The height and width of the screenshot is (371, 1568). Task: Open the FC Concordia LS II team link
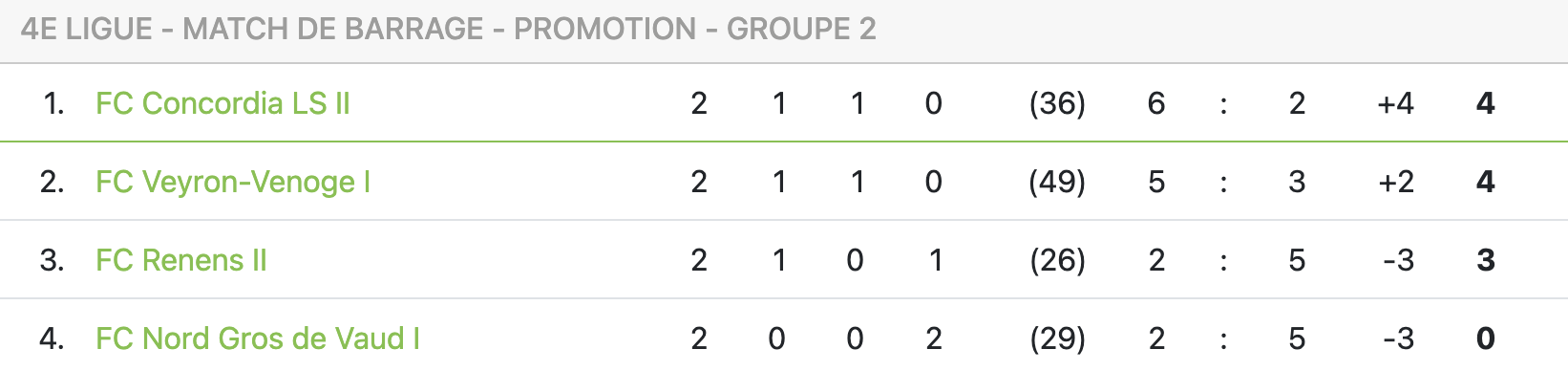click(222, 103)
